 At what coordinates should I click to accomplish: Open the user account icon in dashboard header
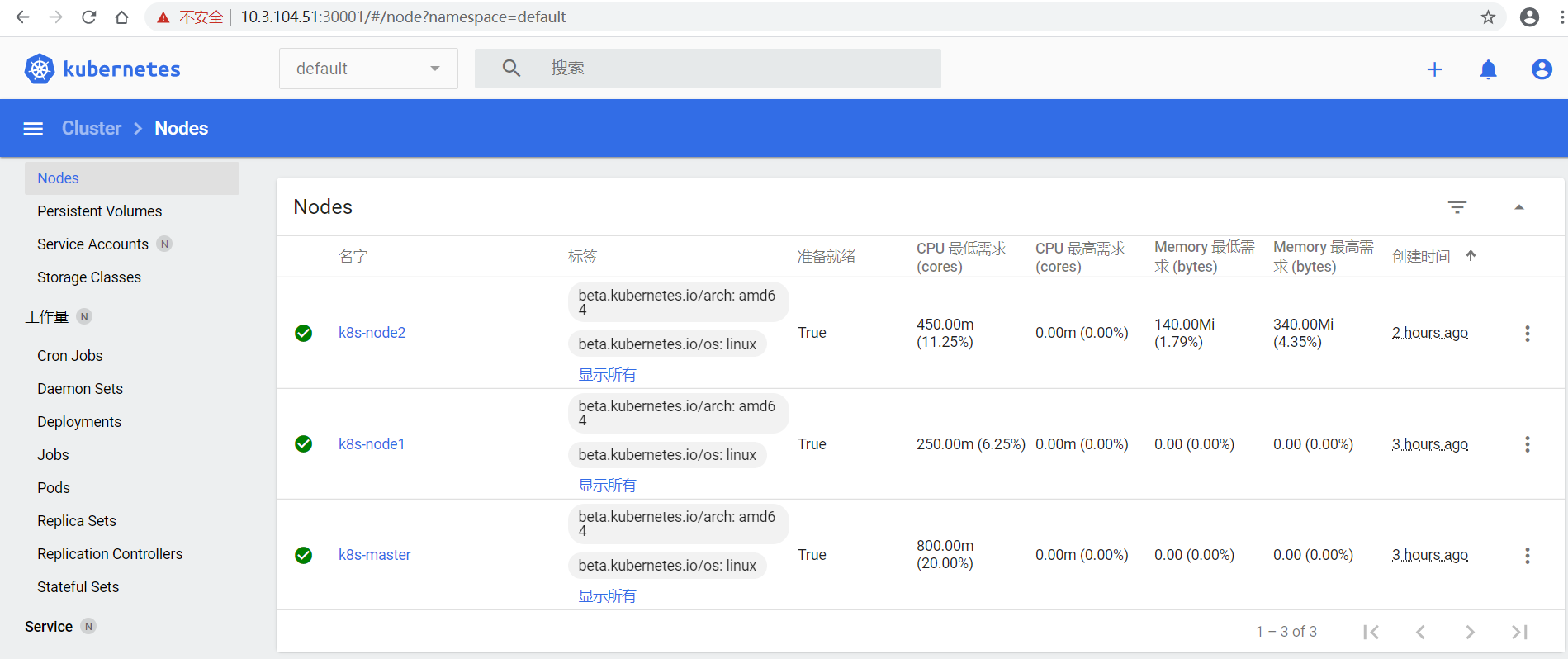point(1541,70)
